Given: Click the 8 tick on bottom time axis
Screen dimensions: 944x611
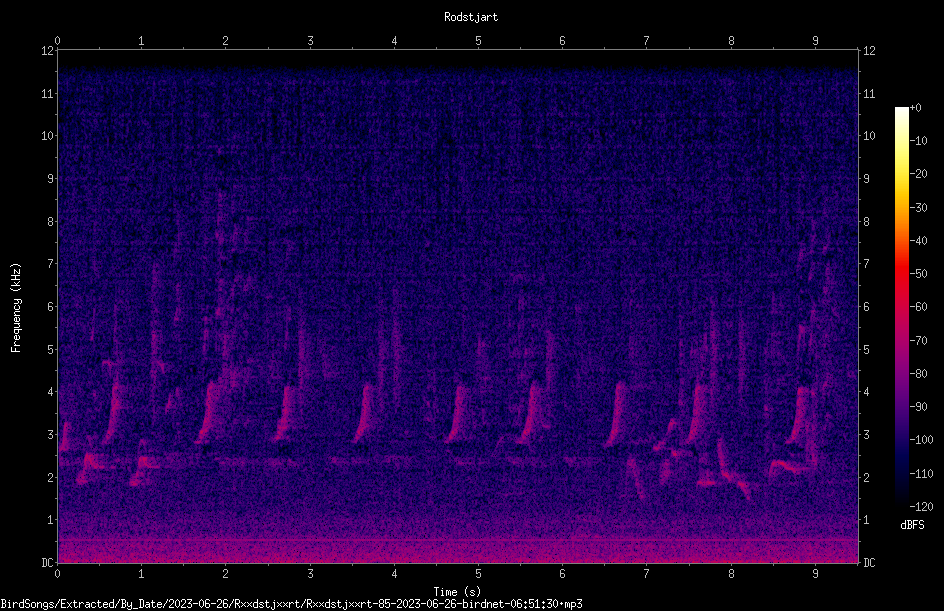Looking at the screenshot, I should coord(731,574).
